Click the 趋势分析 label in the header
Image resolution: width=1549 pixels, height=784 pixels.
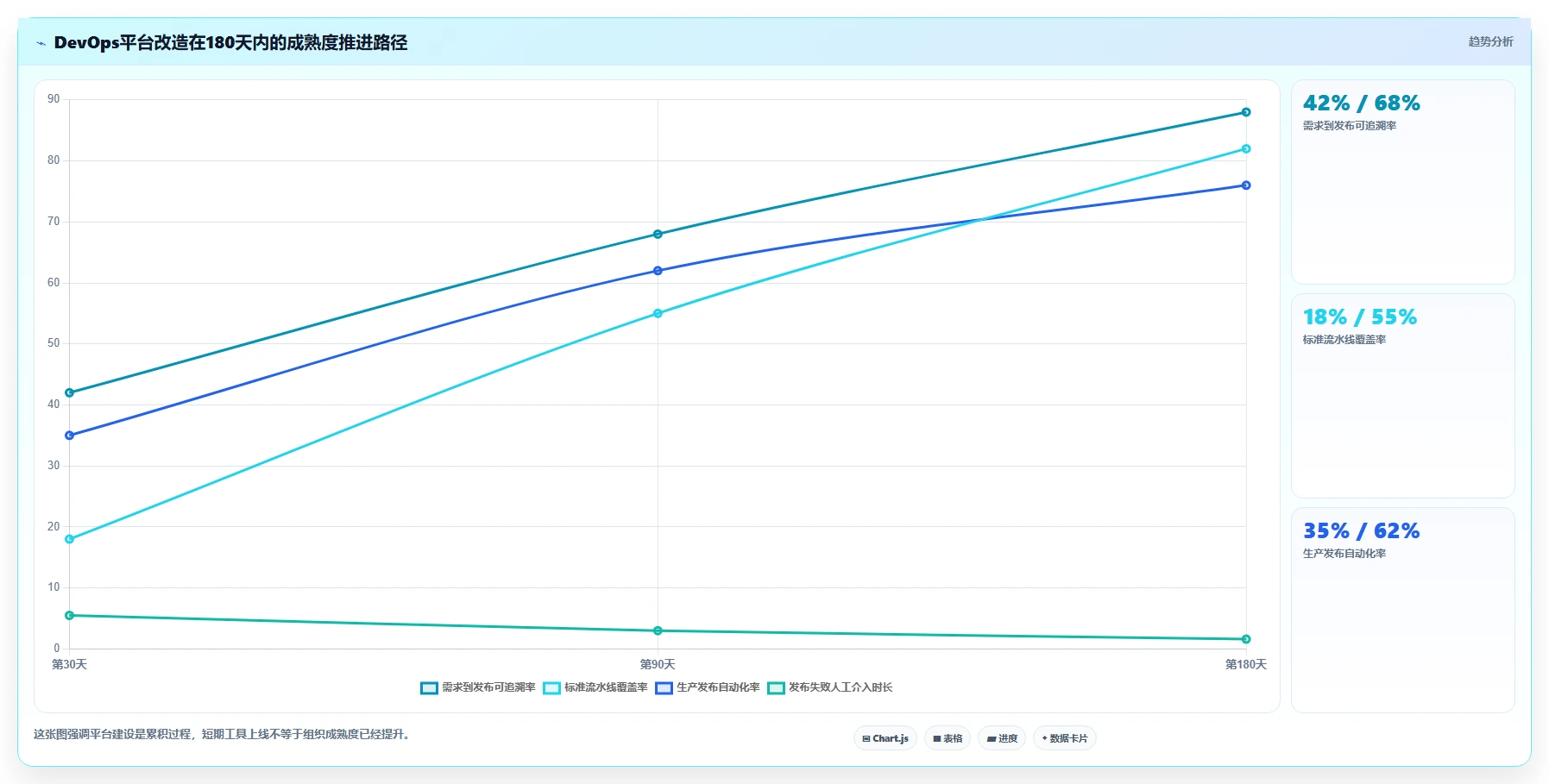1490,41
